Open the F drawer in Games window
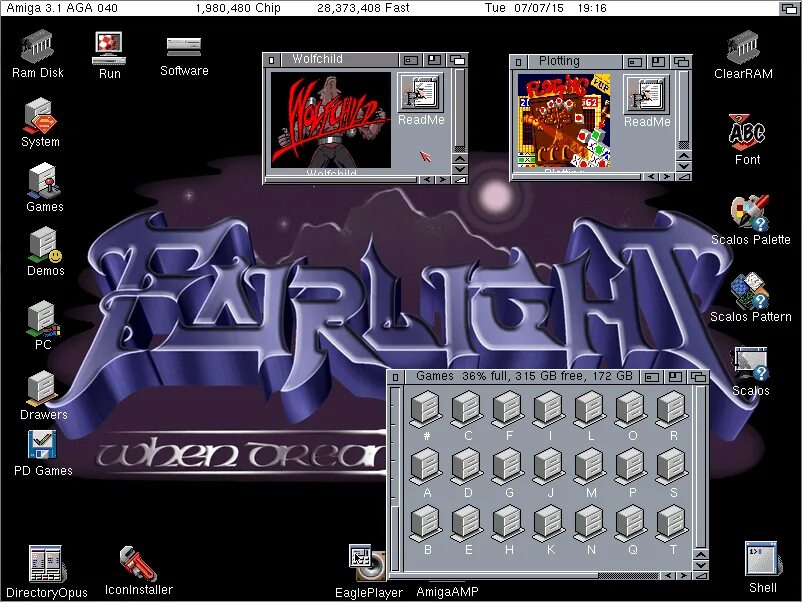Viewport: 802px width, 602px height. click(508, 415)
